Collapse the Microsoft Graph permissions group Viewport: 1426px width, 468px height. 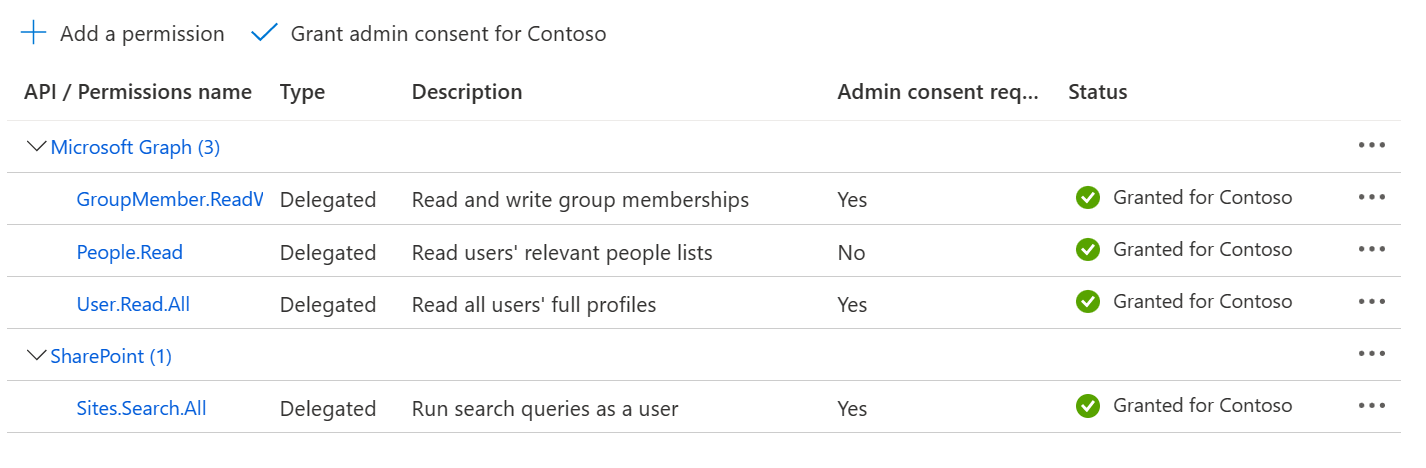tap(37, 147)
